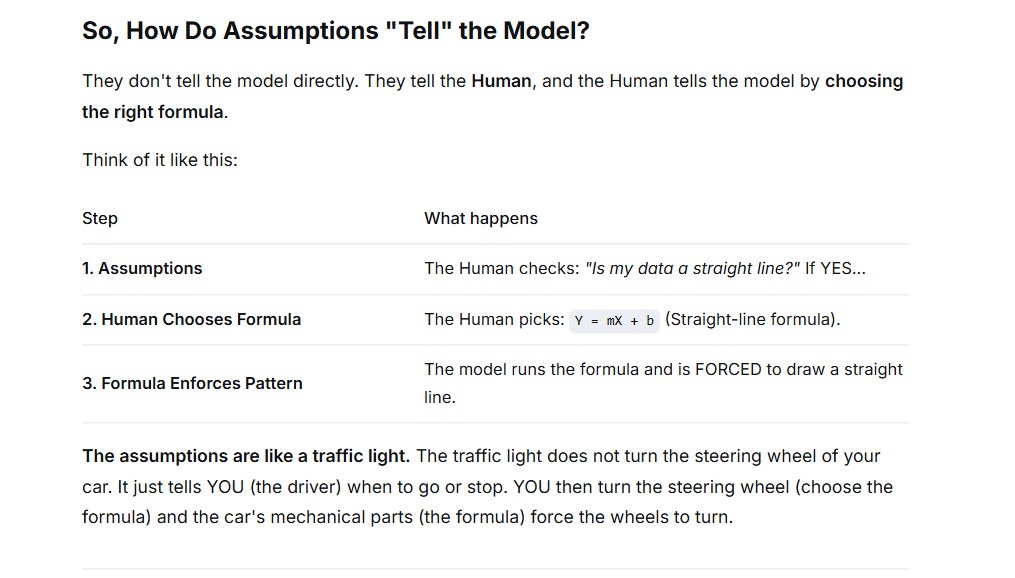Click the 2. Human Chooses Formula label
The image size is (1015, 578).
[192, 320]
